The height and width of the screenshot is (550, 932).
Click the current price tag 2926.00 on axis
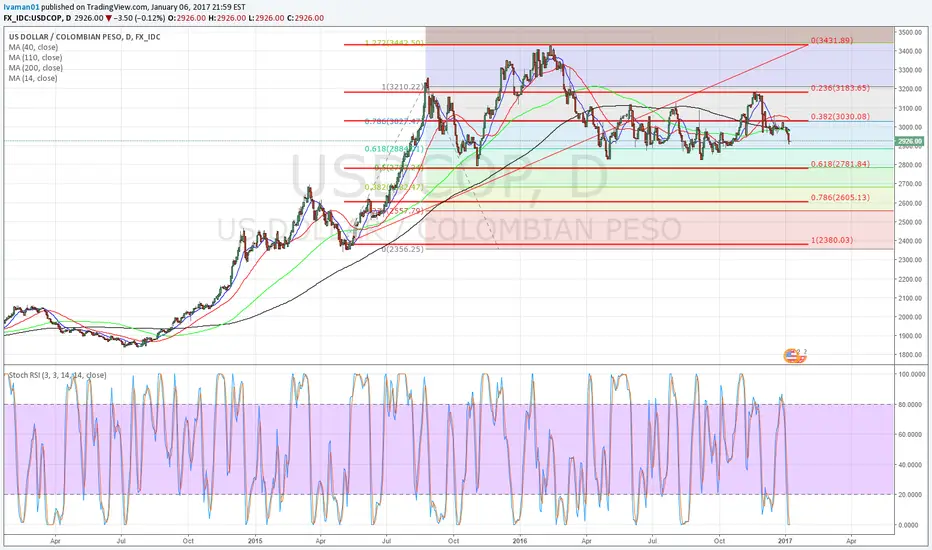[x=909, y=142]
